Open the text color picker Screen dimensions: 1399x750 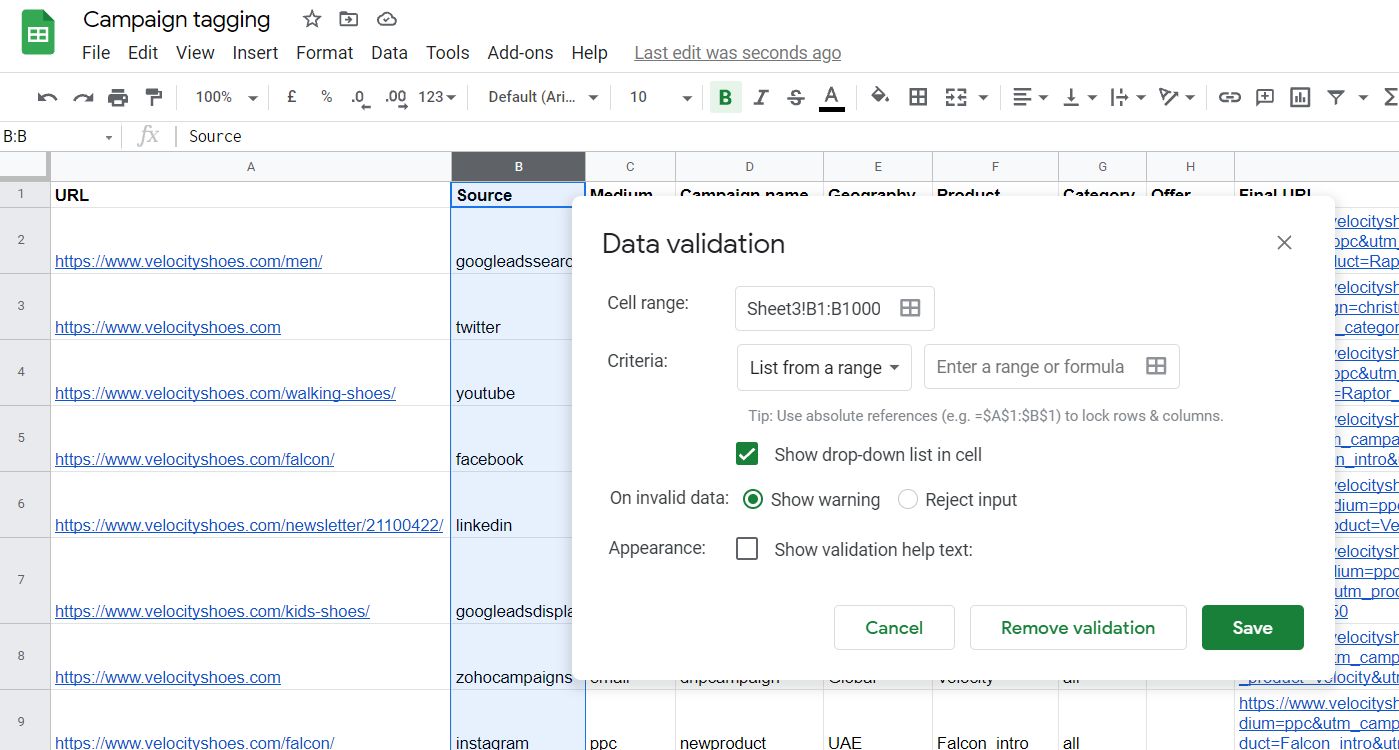[831, 97]
